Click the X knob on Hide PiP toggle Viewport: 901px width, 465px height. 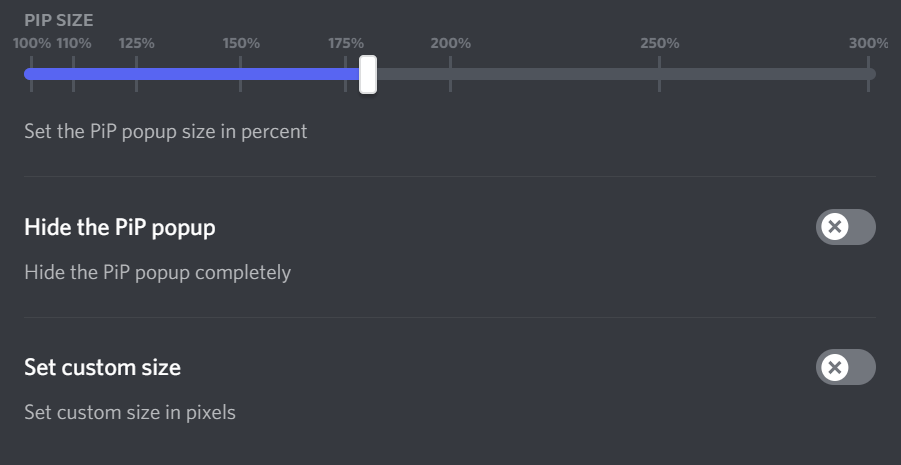pos(833,227)
